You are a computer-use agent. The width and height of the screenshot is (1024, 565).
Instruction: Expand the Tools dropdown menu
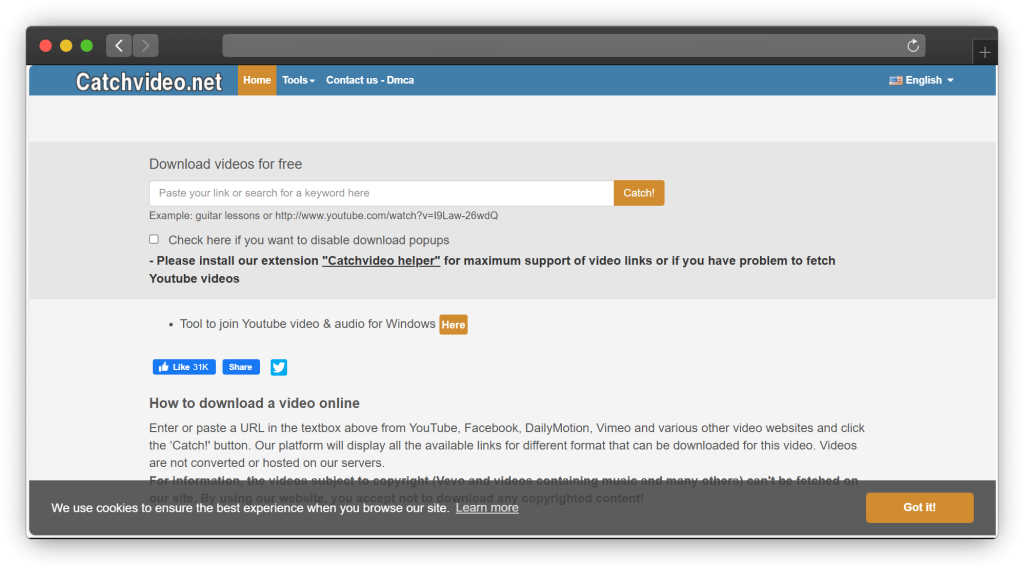pyautogui.click(x=298, y=80)
